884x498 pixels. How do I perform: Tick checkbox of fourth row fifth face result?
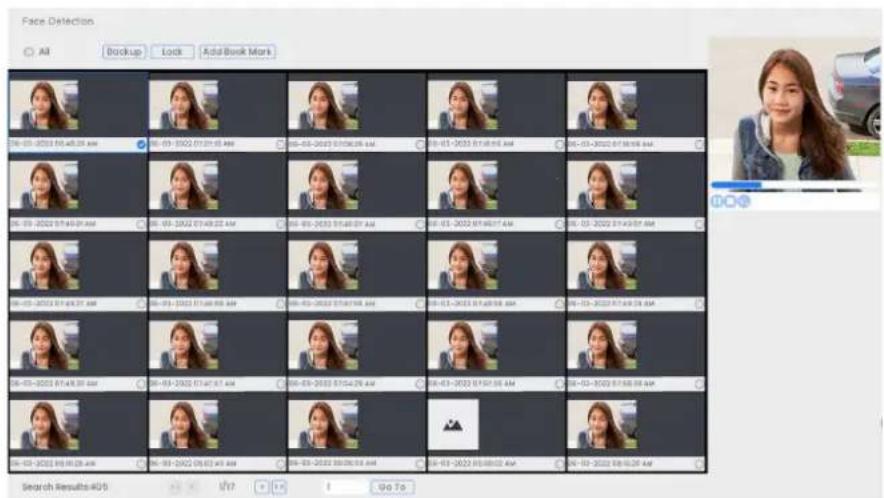(699, 384)
